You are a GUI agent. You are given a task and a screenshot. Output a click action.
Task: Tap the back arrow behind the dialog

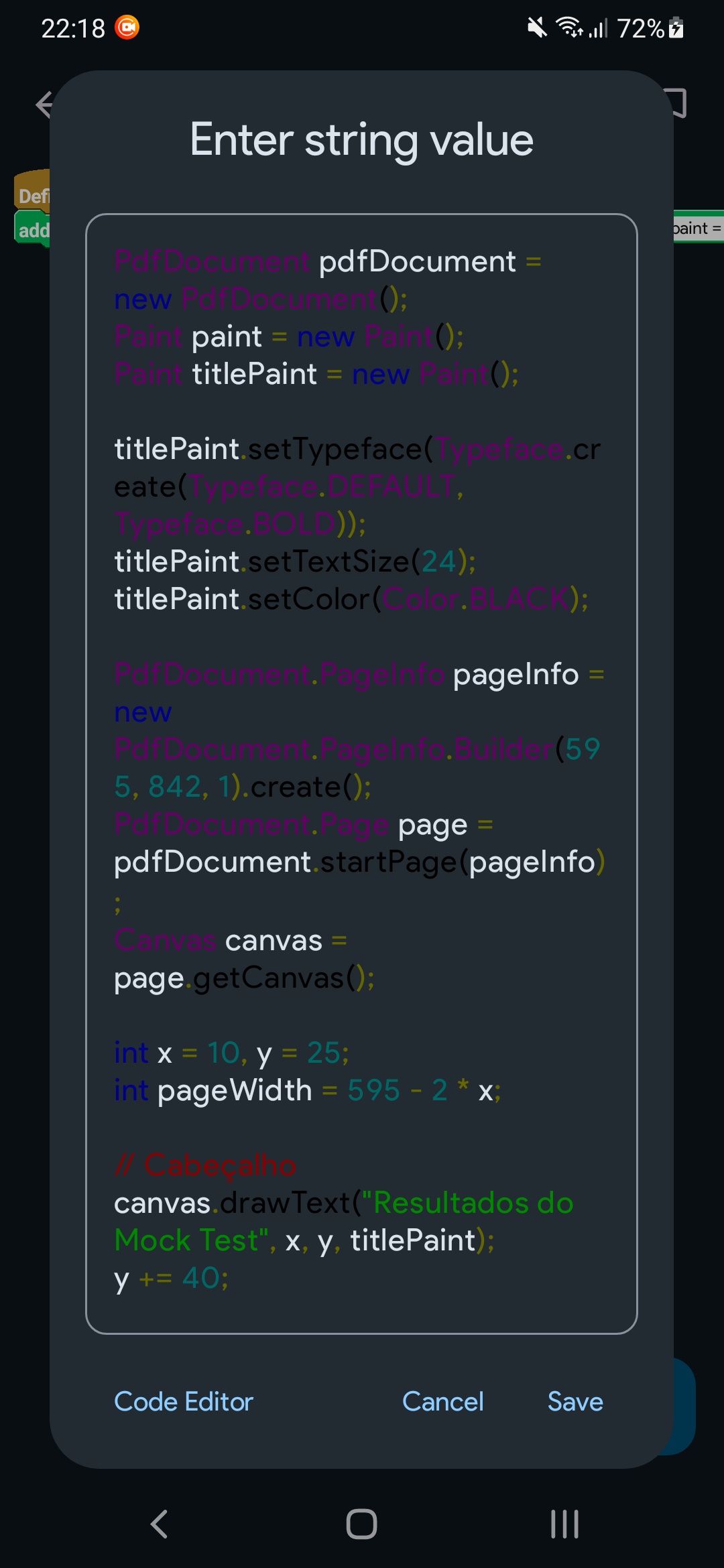[44, 105]
